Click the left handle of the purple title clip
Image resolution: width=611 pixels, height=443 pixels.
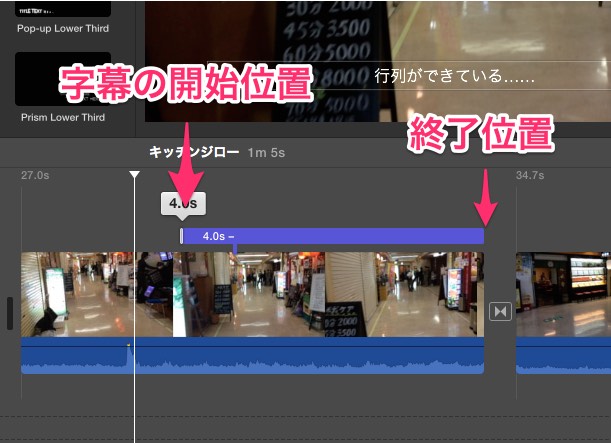[182, 236]
